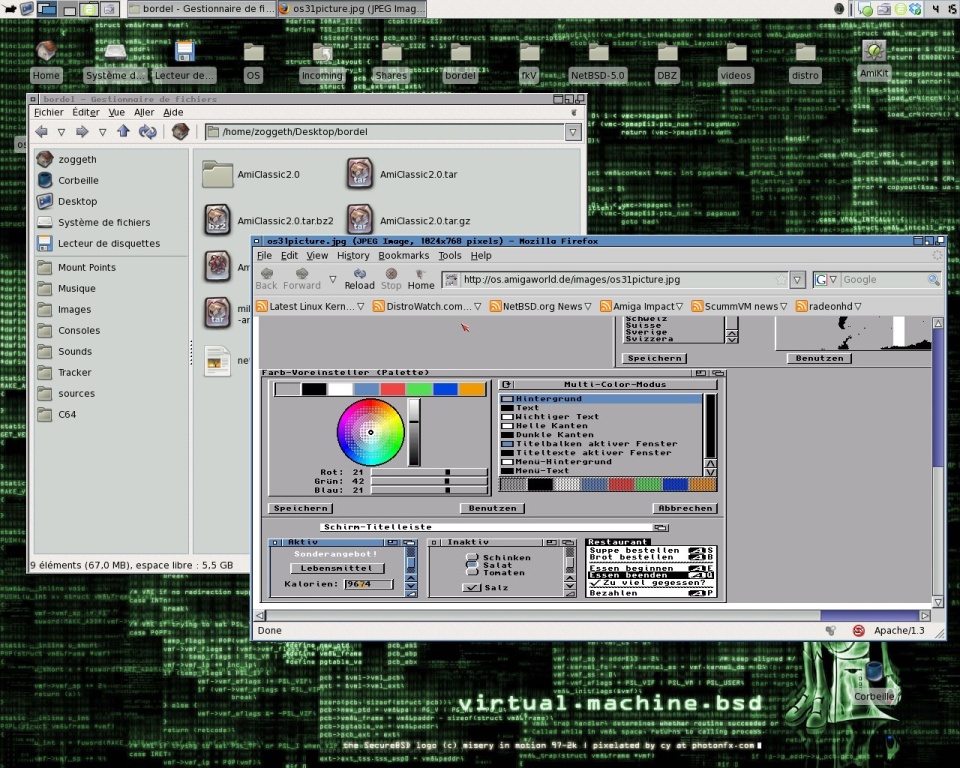Open Firefox back/forward history dropdown
The image size is (960, 768).
[332, 279]
